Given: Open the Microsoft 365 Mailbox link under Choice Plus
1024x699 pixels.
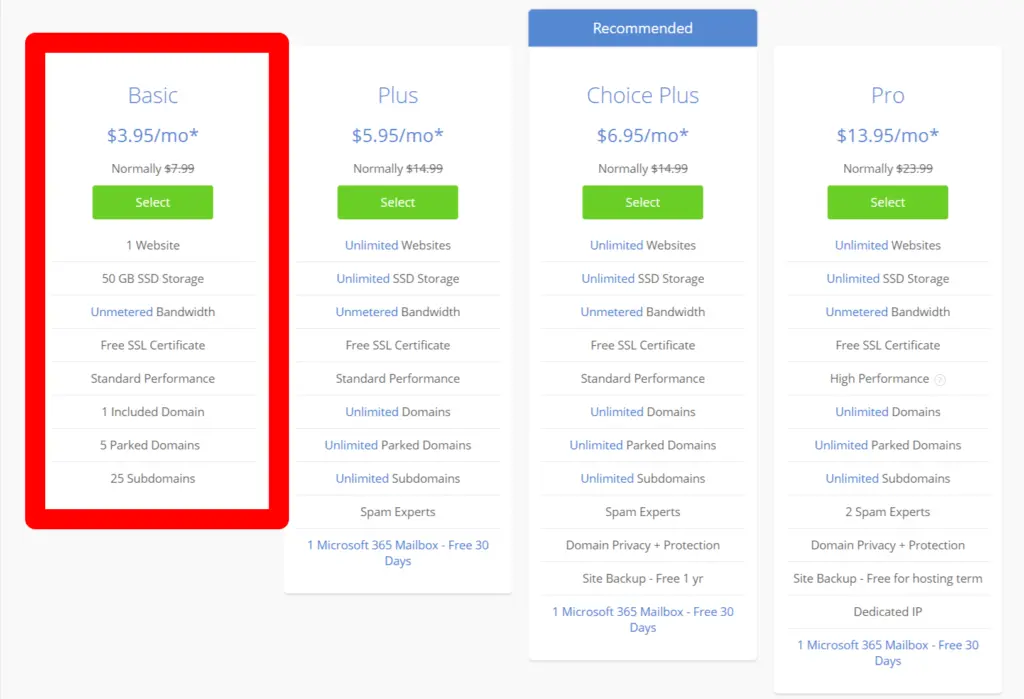Looking at the screenshot, I should [642, 619].
